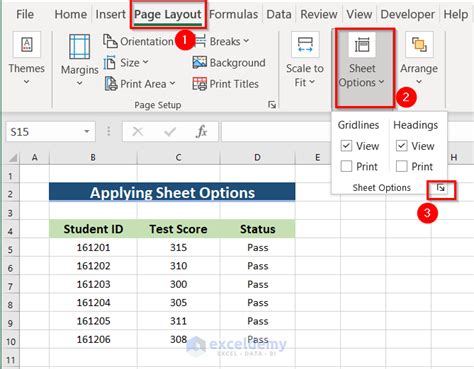This screenshot has height=369, width=474.
Task: Open the paper Size menu
Action: coord(126,63)
